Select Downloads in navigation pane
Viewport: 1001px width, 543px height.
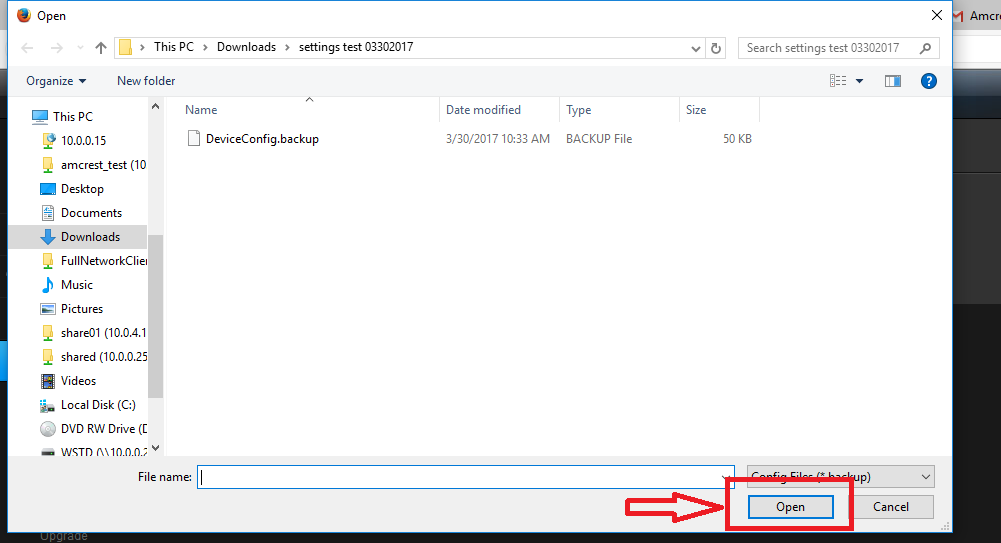pyautogui.click(x=91, y=237)
